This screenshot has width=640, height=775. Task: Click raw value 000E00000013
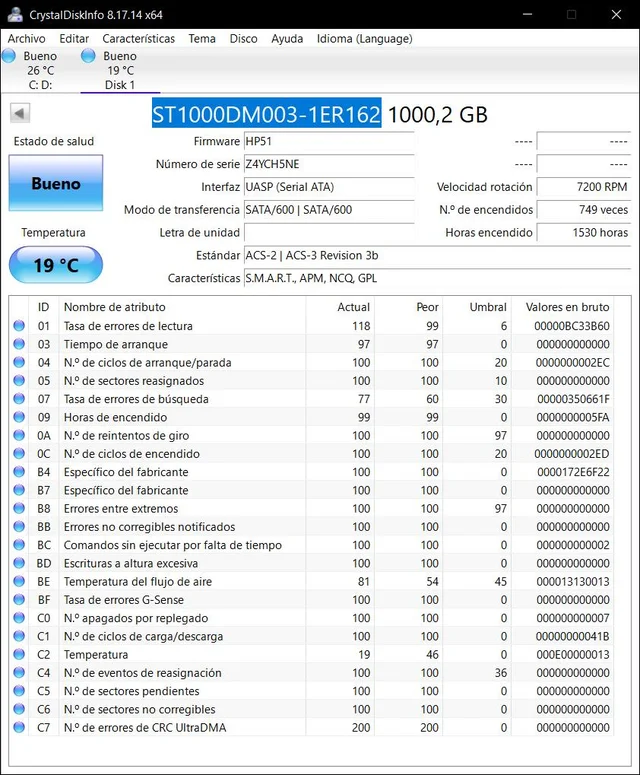tap(573, 655)
